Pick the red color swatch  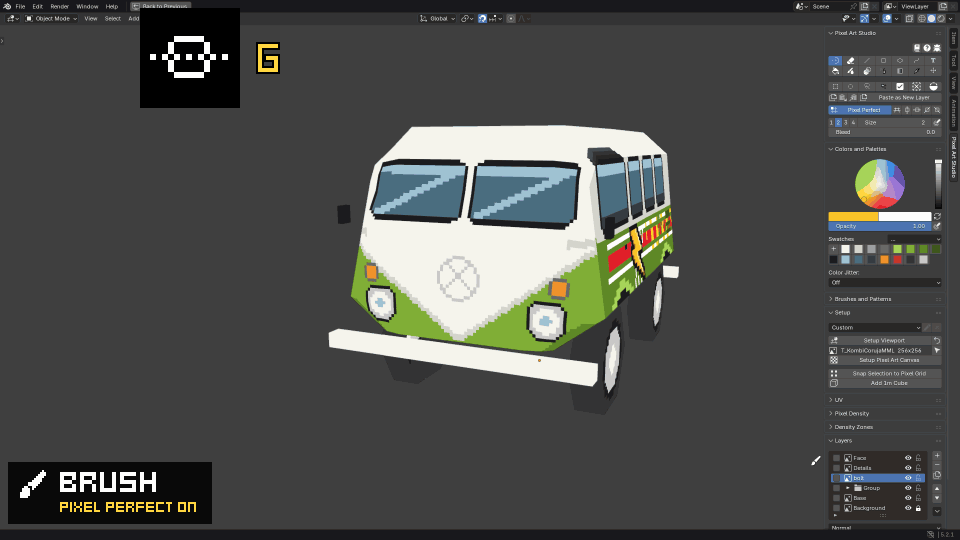click(x=898, y=260)
